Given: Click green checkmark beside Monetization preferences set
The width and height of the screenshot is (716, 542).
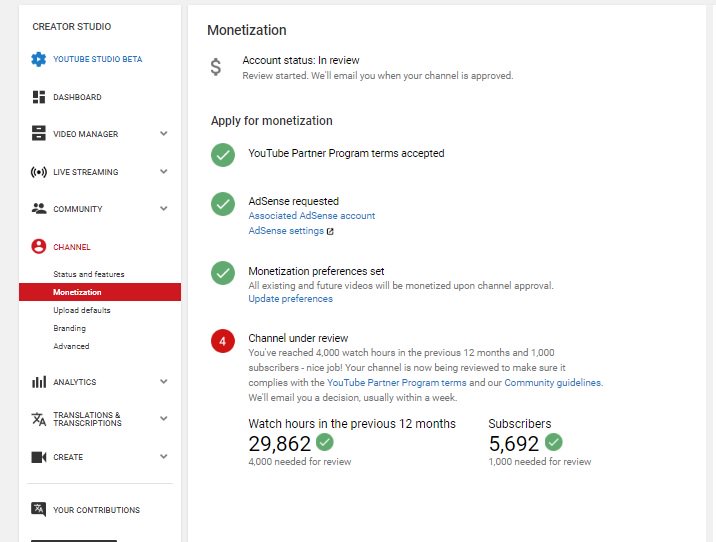Looking at the screenshot, I should click(x=223, y=273).
